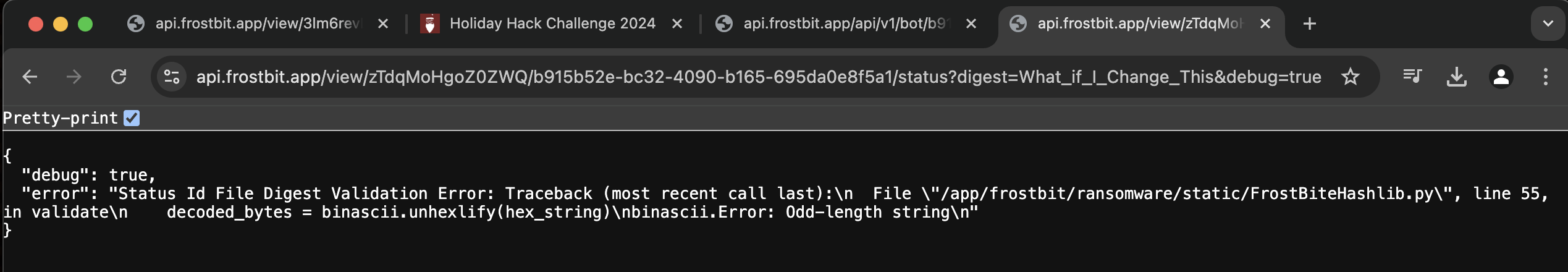Go back to the previous page

(30, 77)
